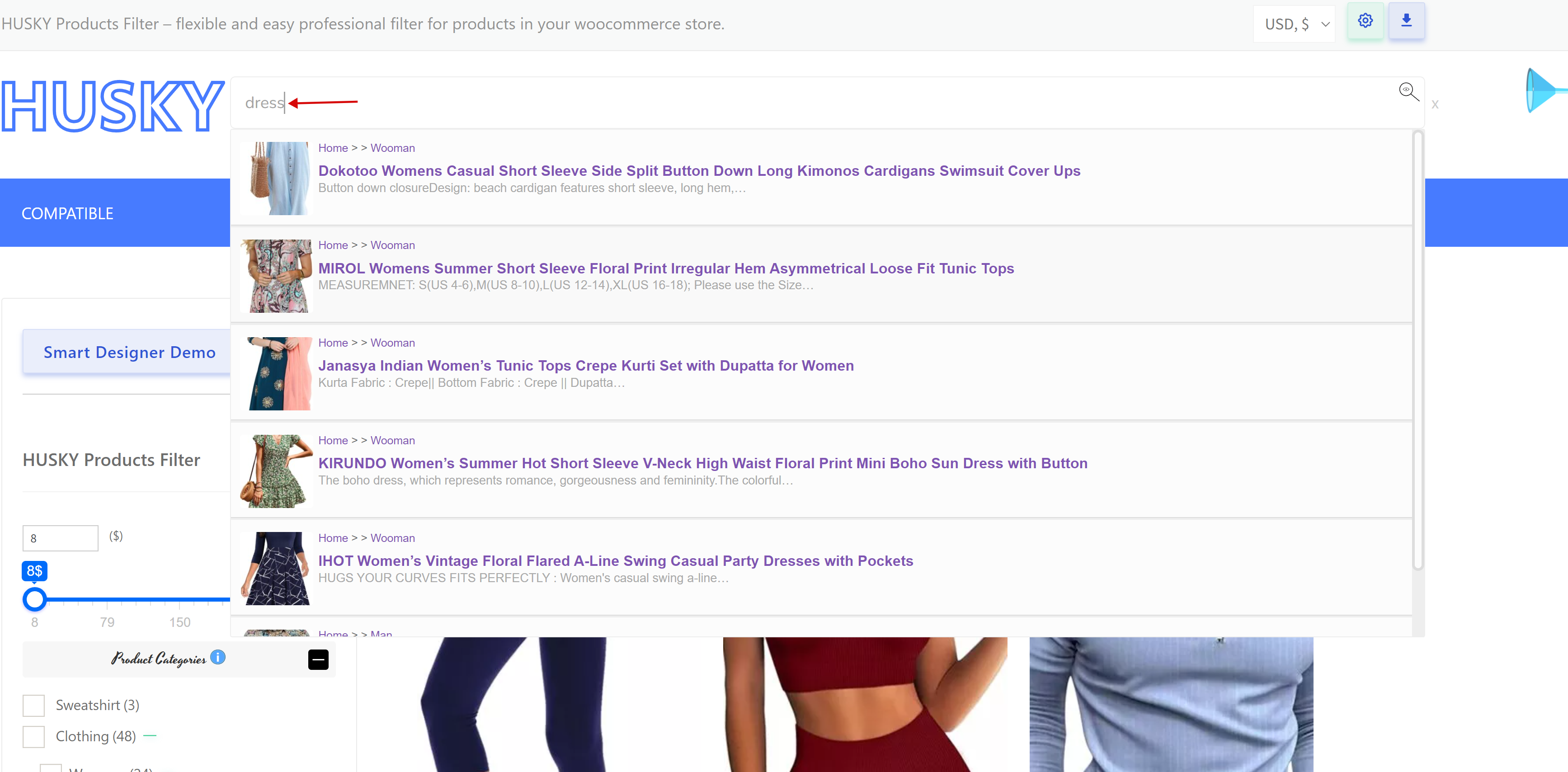Click Dokotoo blue cardigan thumbnail
The height and width of the screenshot is (772, 1568).
[x=276, y=179]
